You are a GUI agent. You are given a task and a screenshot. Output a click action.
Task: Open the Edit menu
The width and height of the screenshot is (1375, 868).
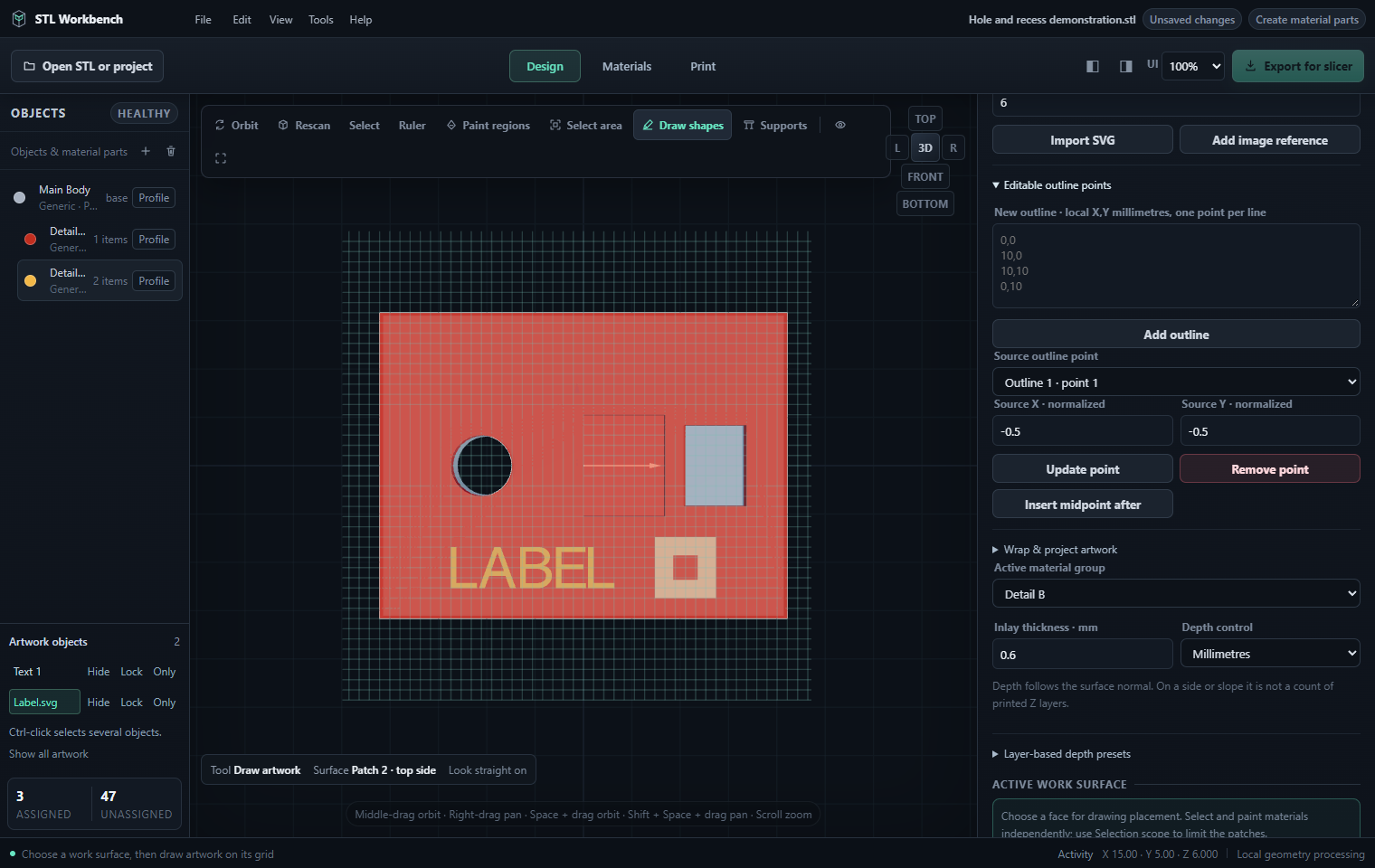242,20
